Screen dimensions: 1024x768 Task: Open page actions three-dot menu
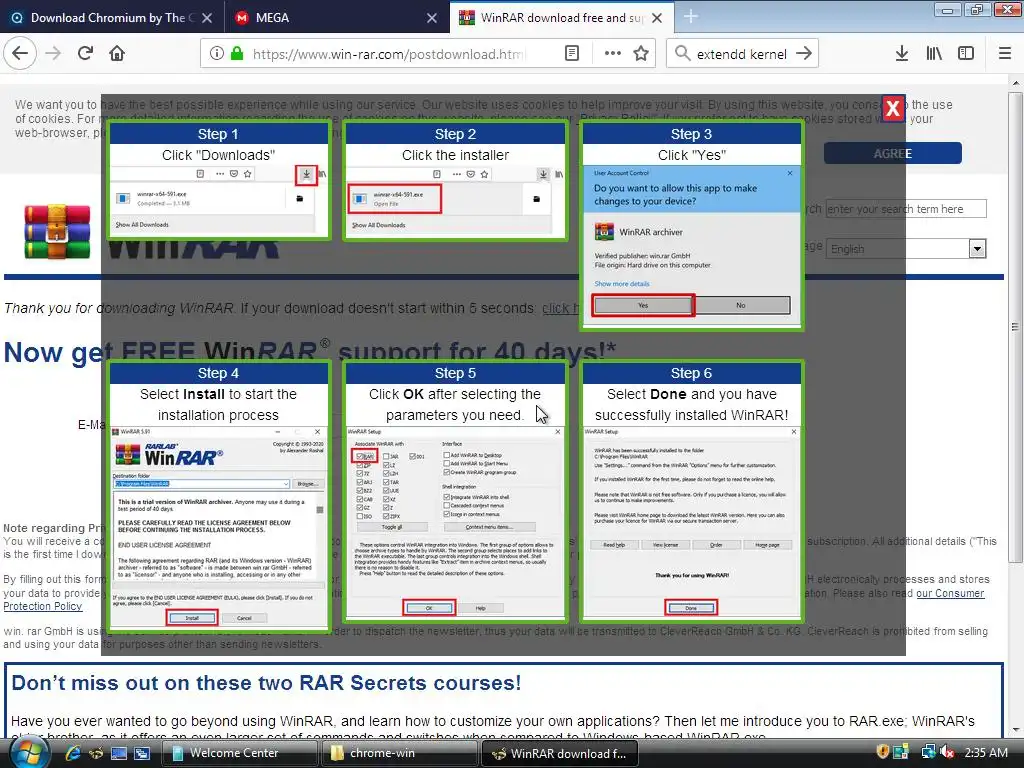coord(613,54)
